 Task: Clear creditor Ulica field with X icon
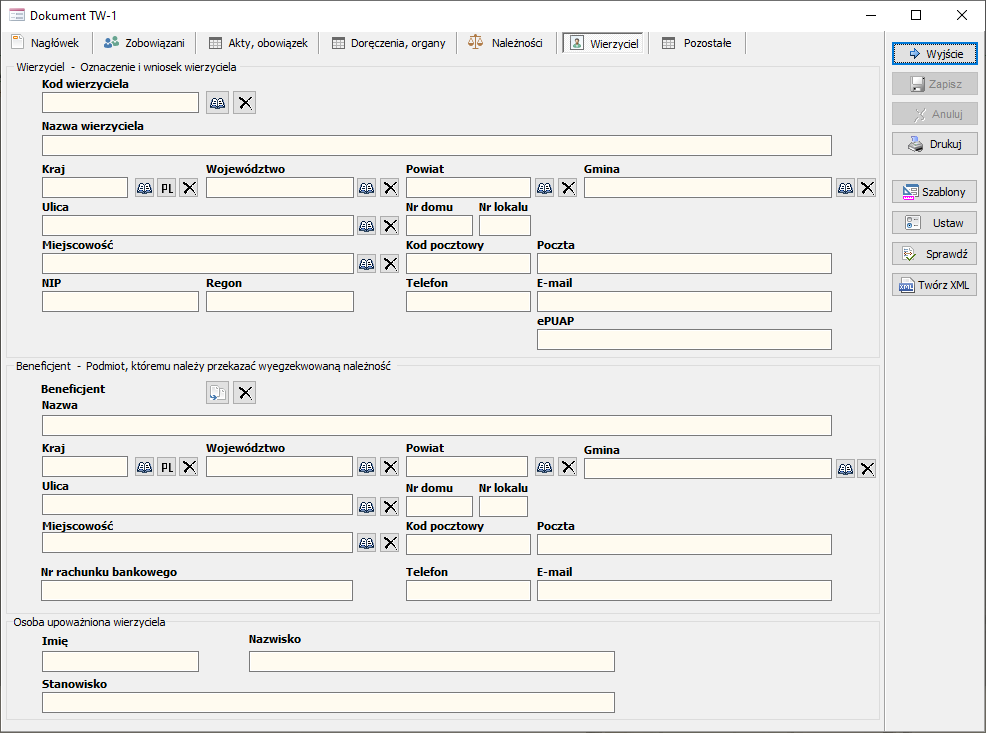pos(389,225)
